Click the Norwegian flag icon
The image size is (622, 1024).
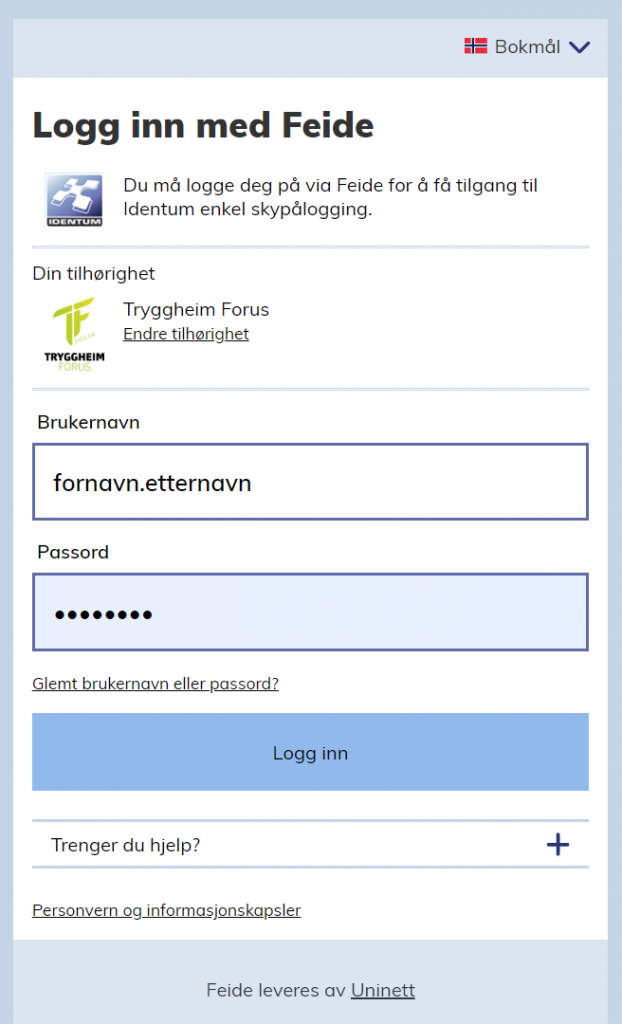475,46
